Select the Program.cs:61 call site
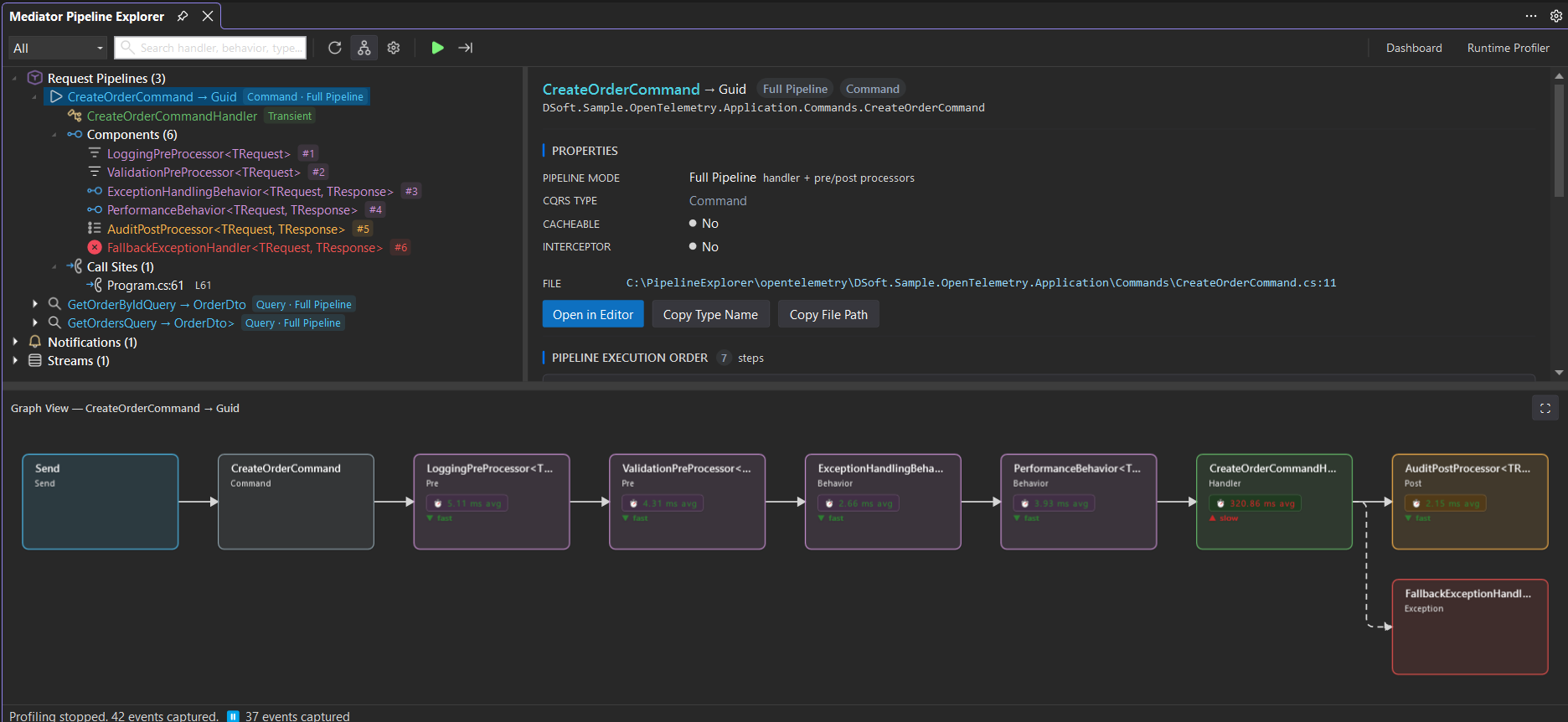Viewport: 1568px width, 722px height. click(145, 285)
